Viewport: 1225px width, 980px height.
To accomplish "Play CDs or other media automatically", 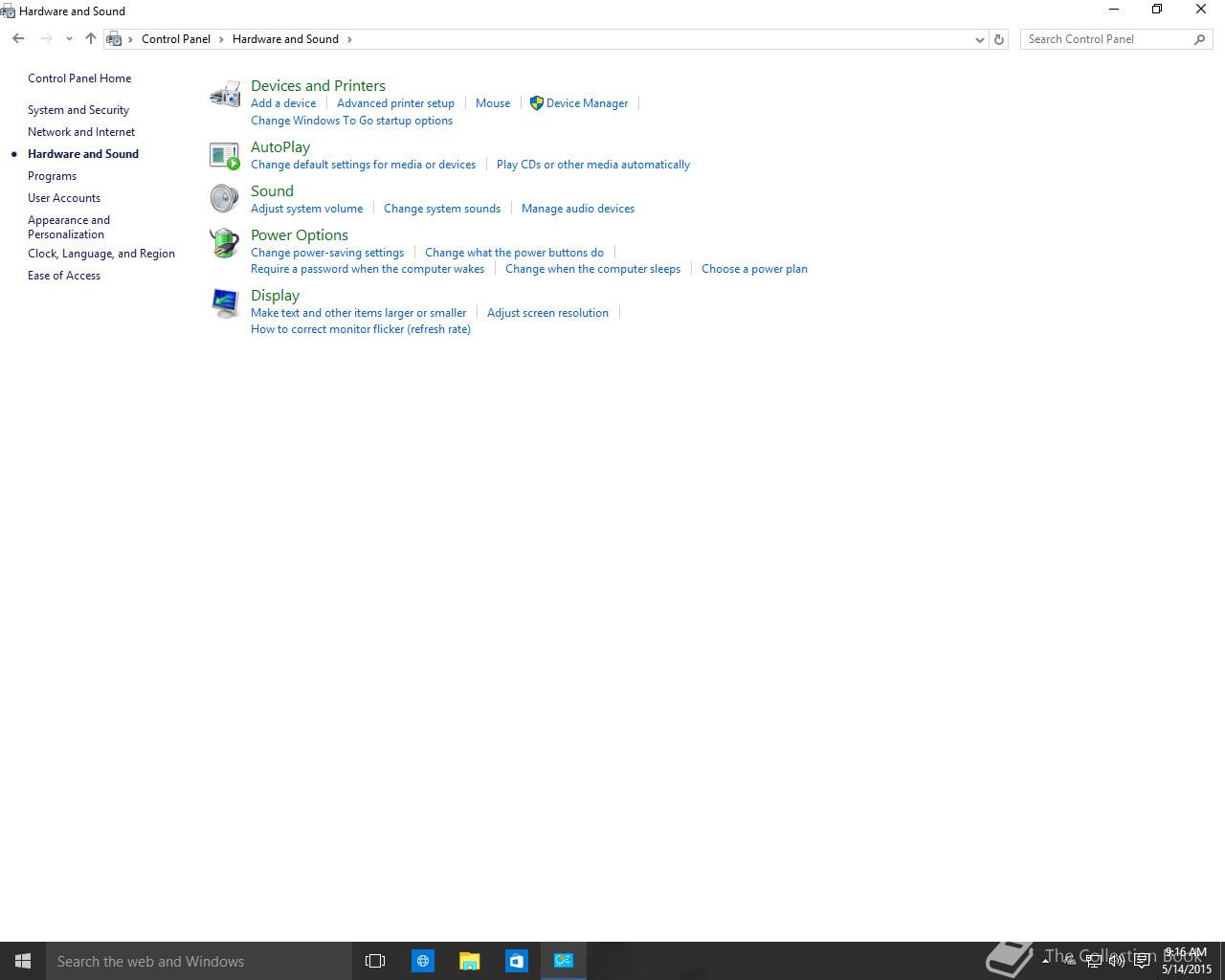I will pos(593,165).
